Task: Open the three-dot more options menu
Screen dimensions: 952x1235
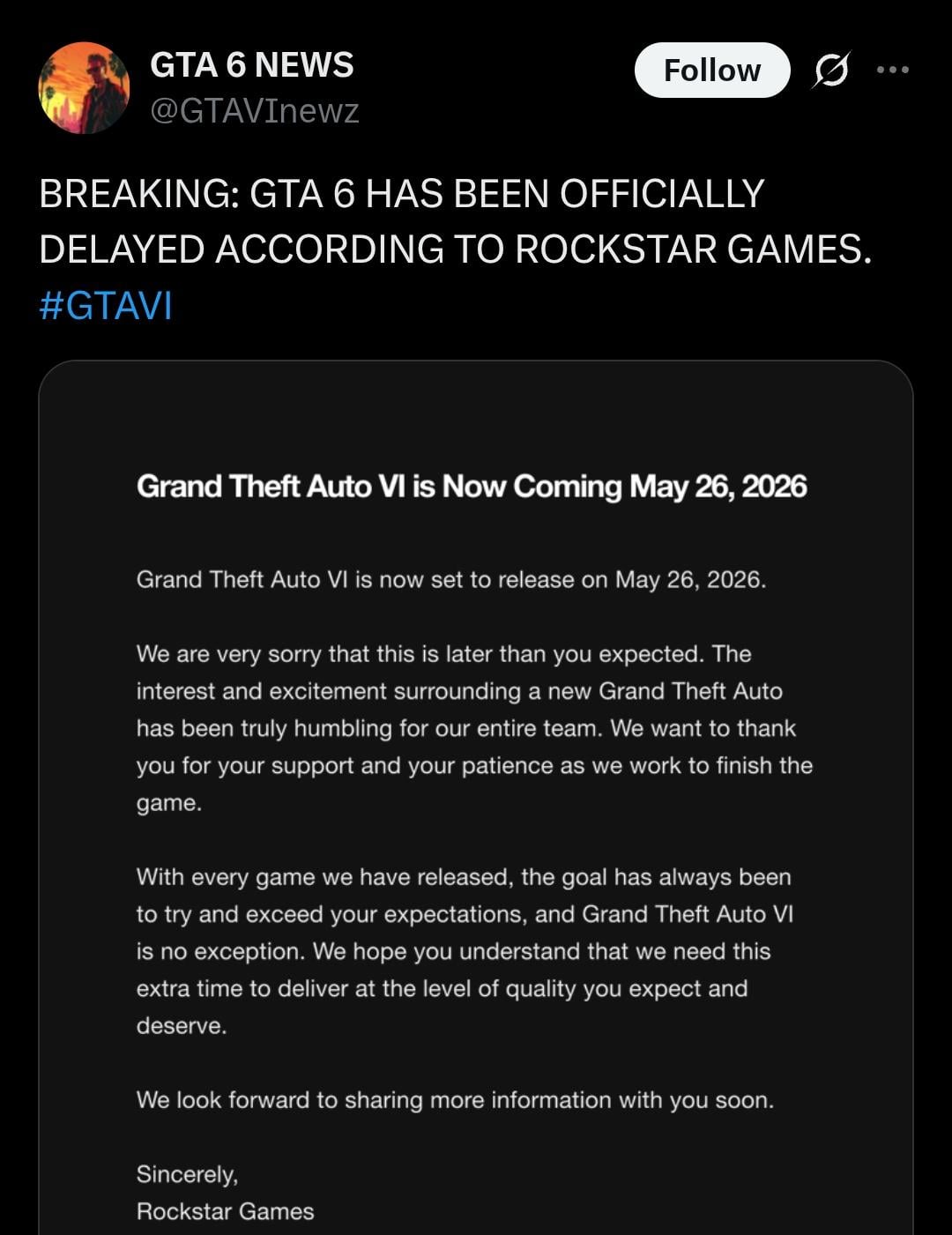Action: (893, 70)
